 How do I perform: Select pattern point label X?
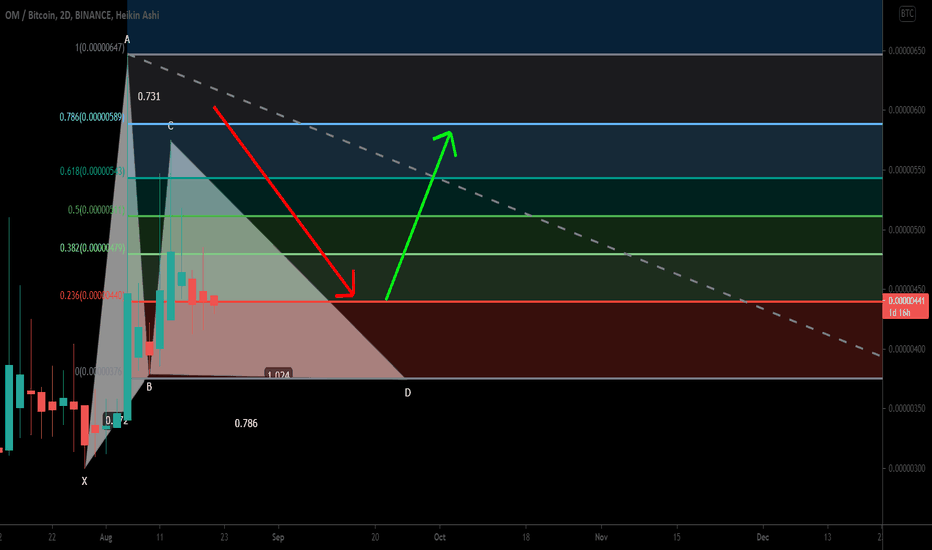(84, 481)
